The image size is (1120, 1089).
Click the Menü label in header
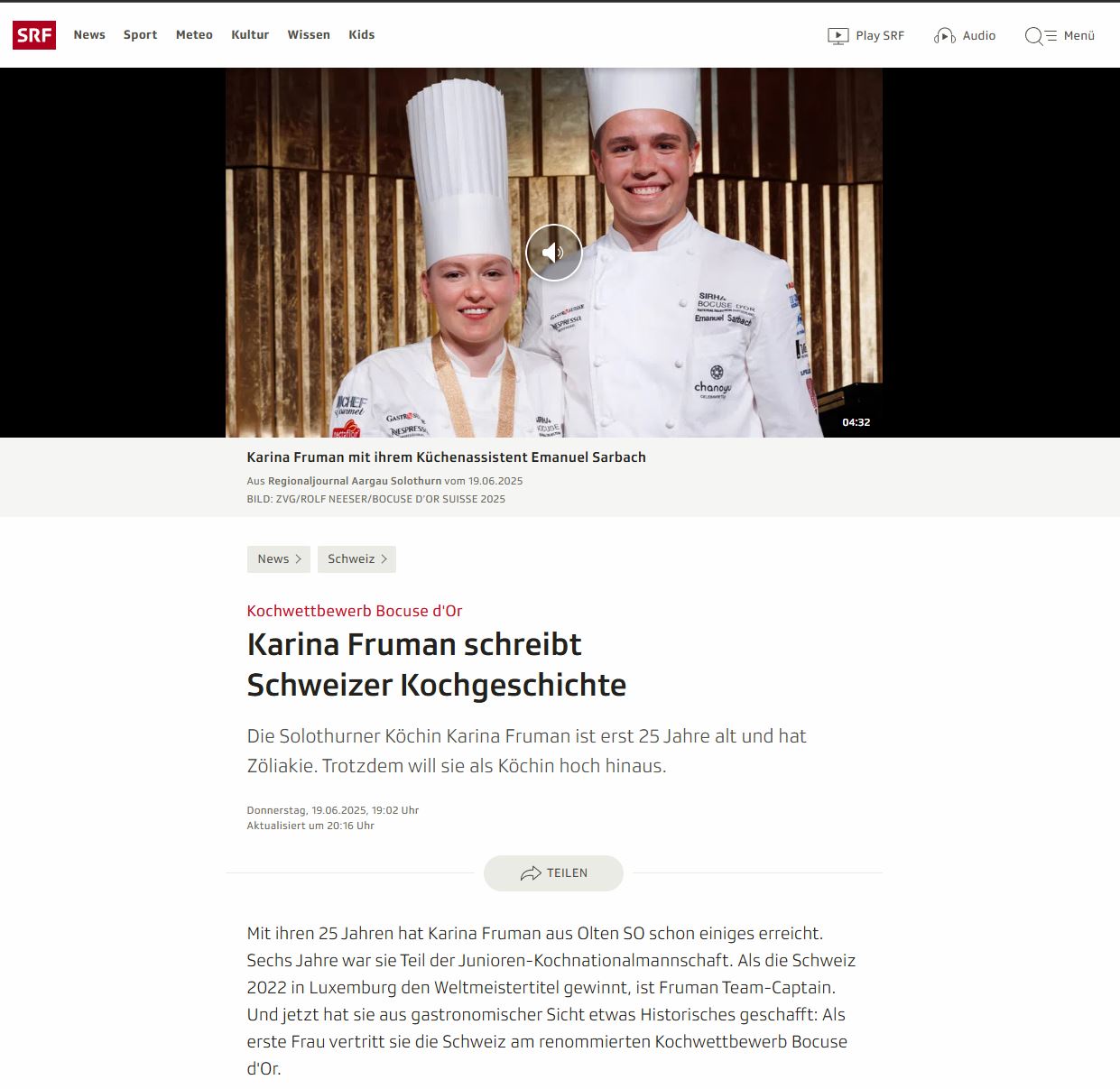click(x=1079, y=36)
